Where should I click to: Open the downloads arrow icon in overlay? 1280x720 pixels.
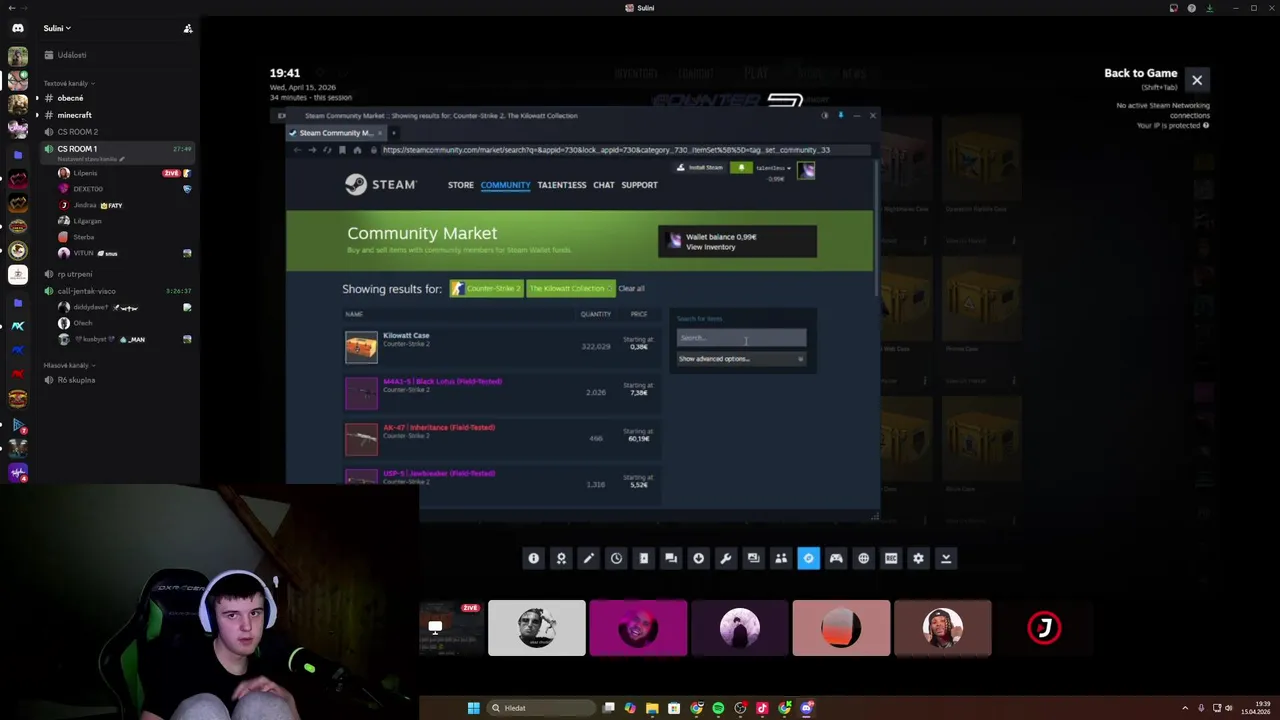click(x=698, y=558)
